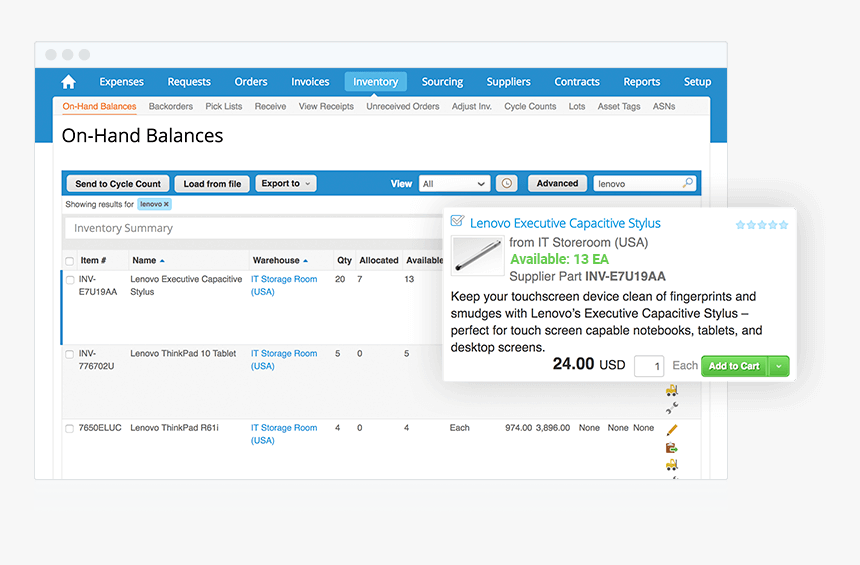Image resolution: width=860 pixels, height=565 pixels.
Task: Open the Requests menu
Action: click(x=189, y=82)
